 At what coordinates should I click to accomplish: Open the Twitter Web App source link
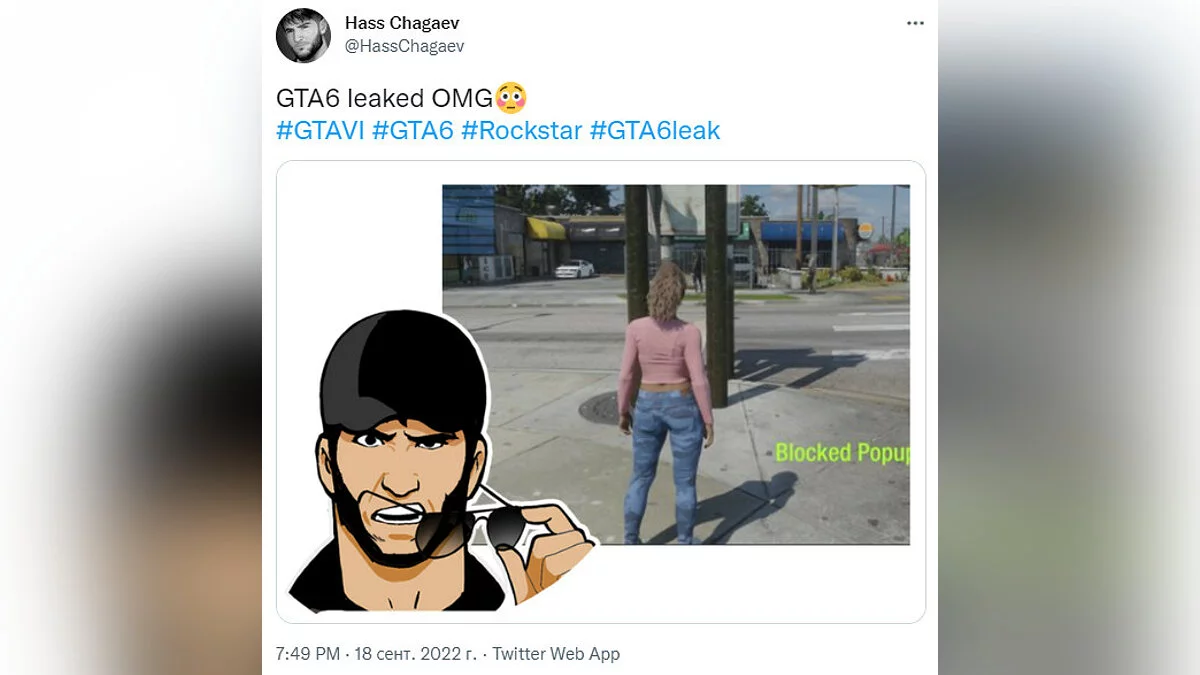click(556, 654)
